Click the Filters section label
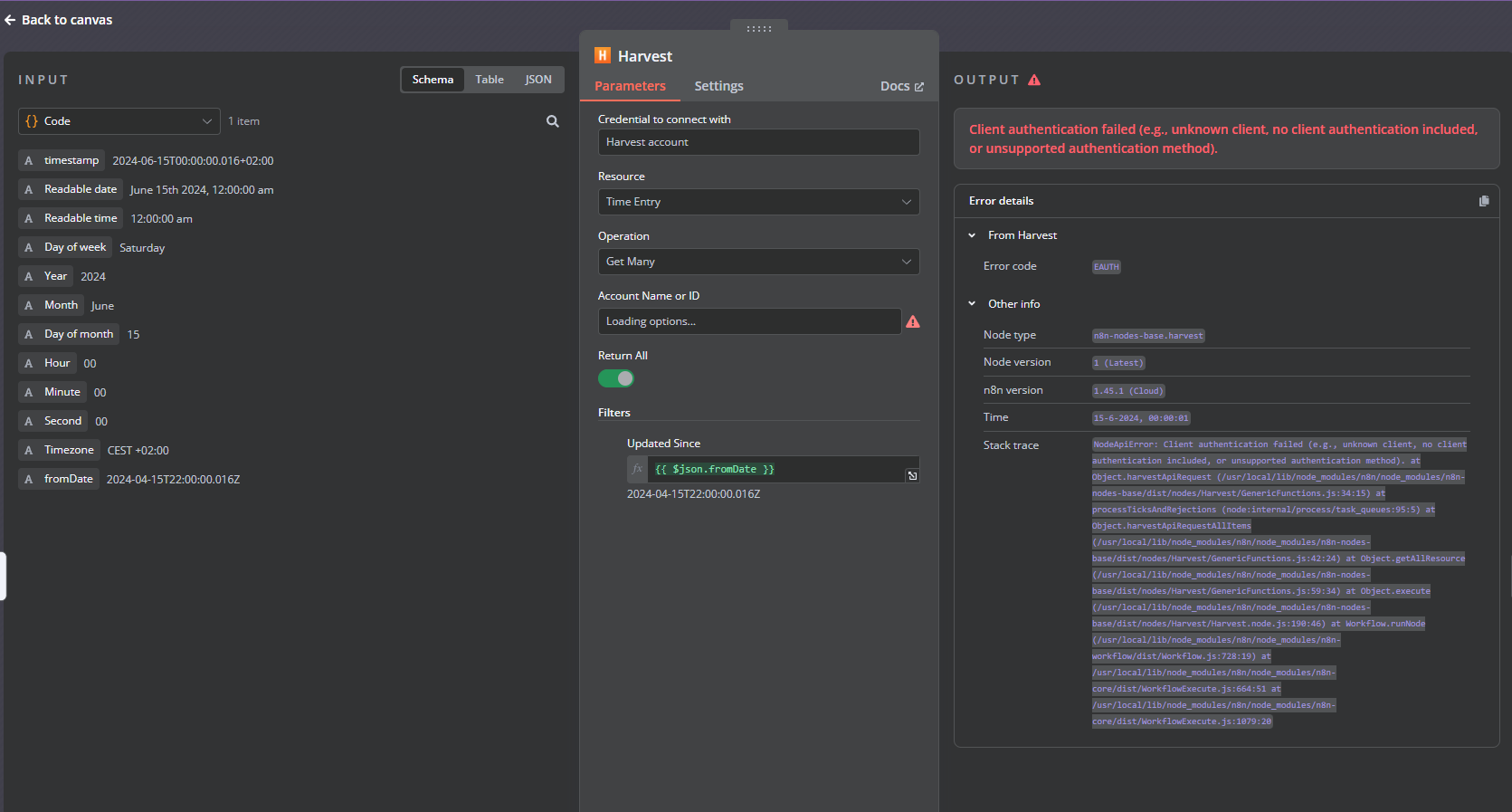Viewport: 1512px width, 812px height. (613, 413)
